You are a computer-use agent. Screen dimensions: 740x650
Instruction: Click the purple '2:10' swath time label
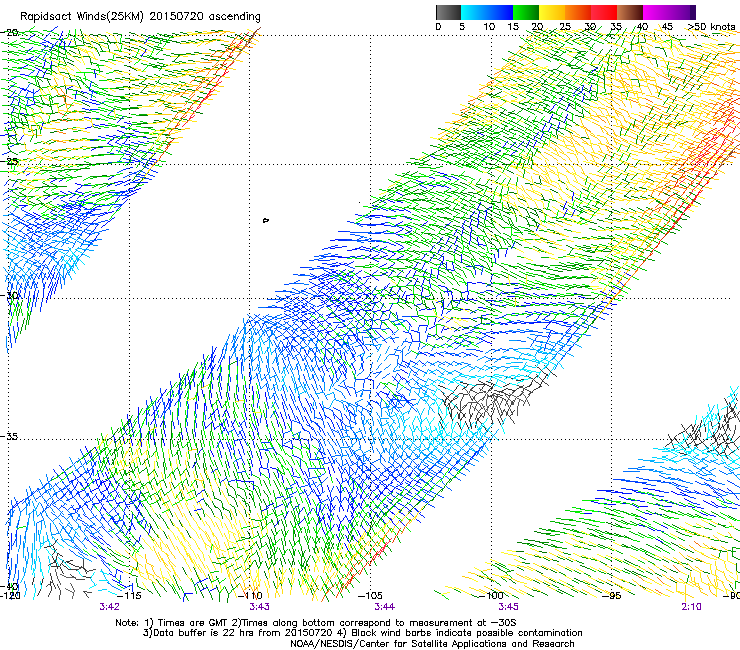(x=691, y=607)
